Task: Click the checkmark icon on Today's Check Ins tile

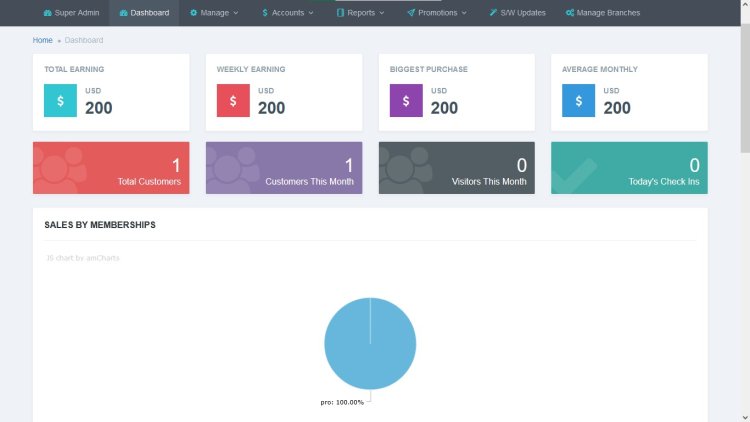Action: [574, 176]
